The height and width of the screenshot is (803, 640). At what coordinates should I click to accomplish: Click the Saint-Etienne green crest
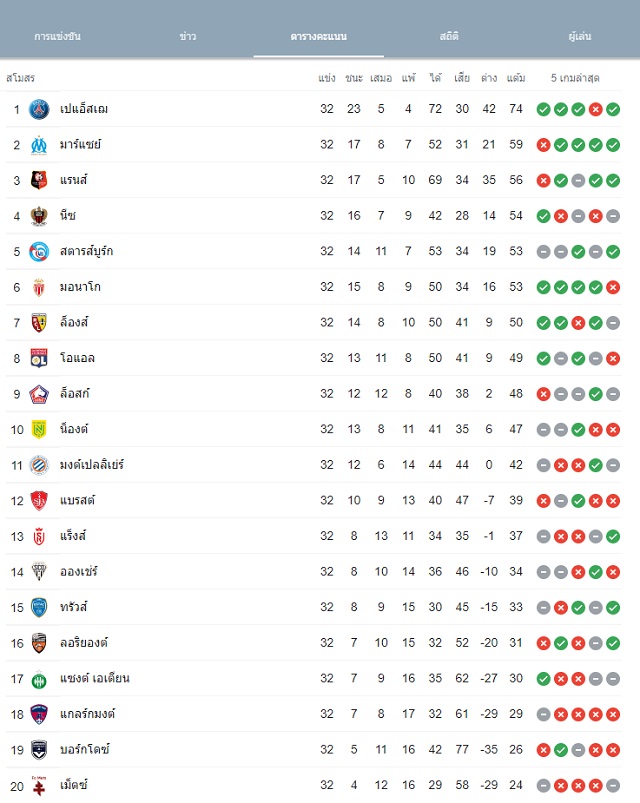tap(39, 679)
